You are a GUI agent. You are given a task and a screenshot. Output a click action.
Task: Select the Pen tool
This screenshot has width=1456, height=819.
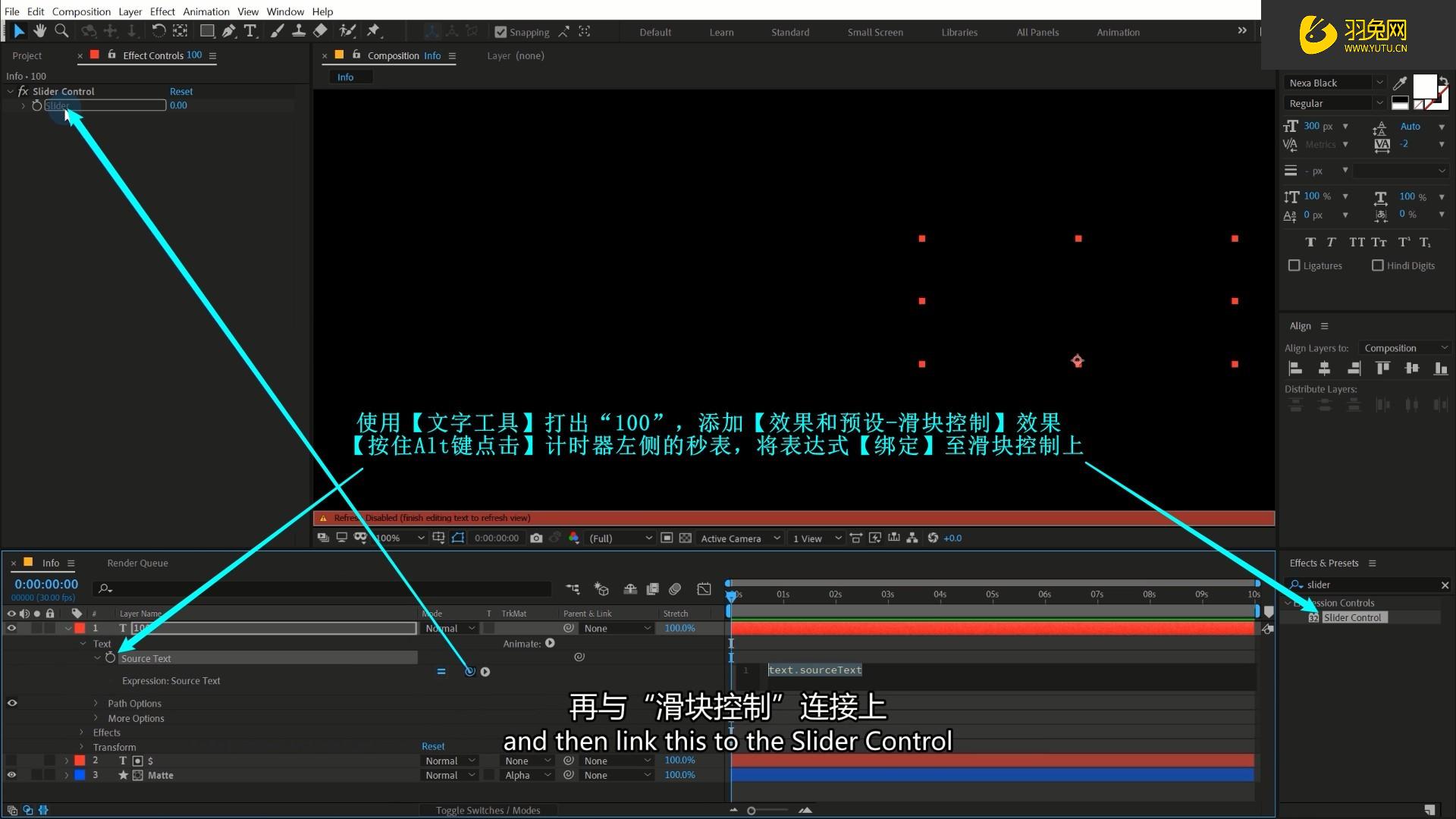[228, 31]
